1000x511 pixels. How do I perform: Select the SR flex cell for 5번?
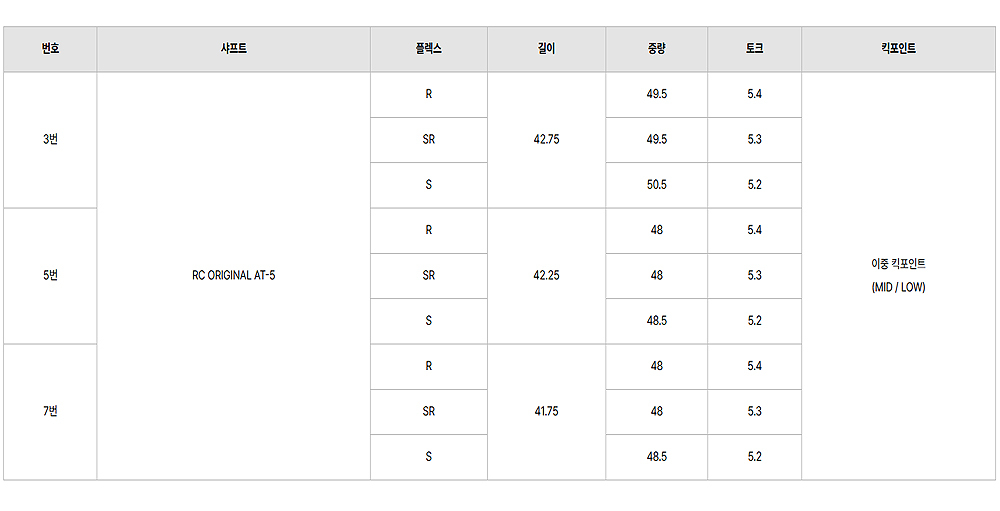[x=428, y=276]
